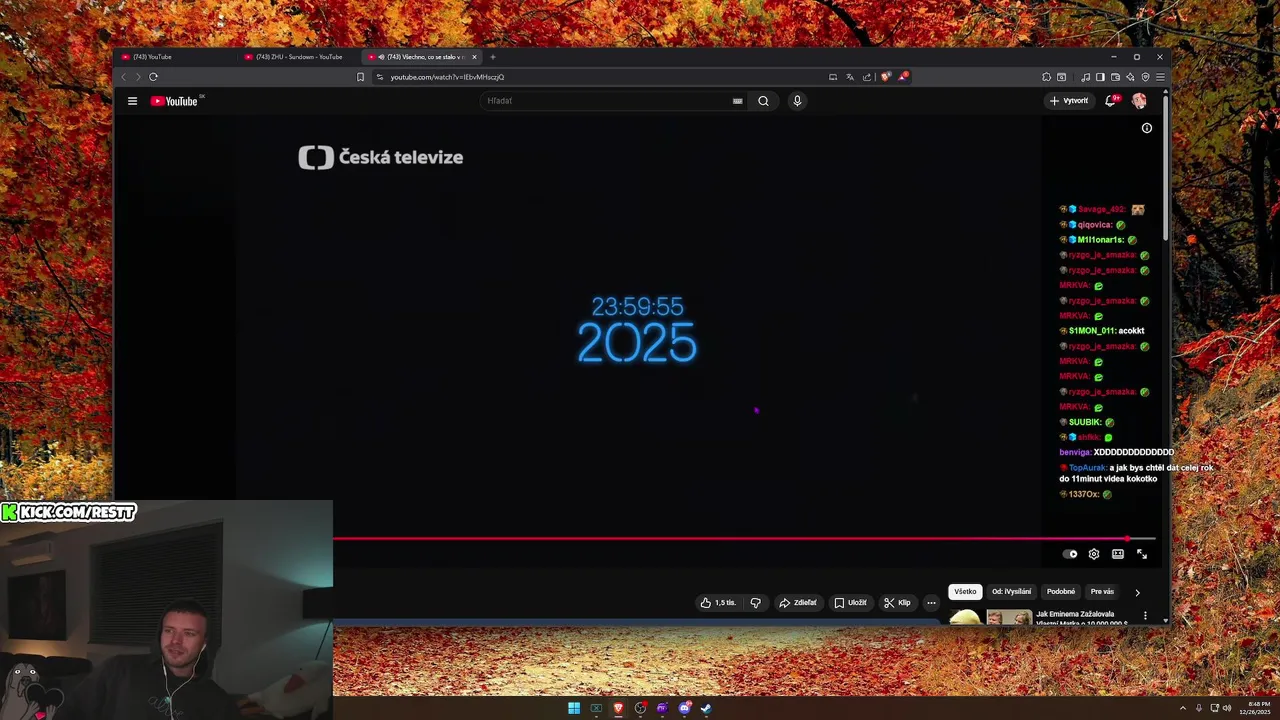The height and width of the screenshot is (720, 1280).
Task: Bookmark this page from address bar
Action: pos(360,77)
